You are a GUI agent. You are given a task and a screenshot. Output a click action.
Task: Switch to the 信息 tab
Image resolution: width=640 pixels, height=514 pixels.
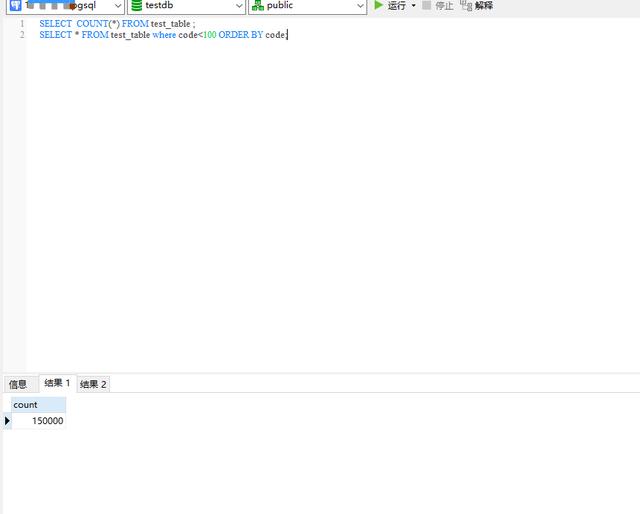(x=18, y=384)
